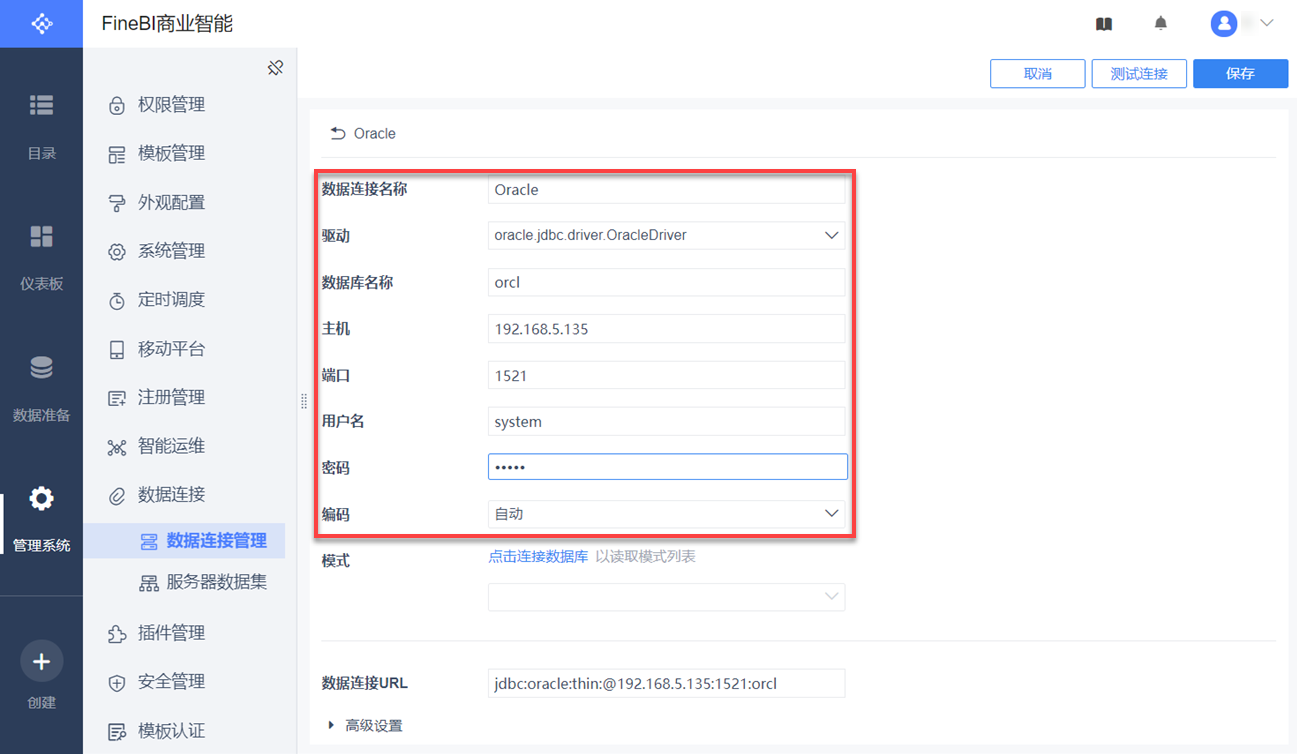Click the 密码 password field
Viewport: 1297px width, 754px height.
click(667, 467)
